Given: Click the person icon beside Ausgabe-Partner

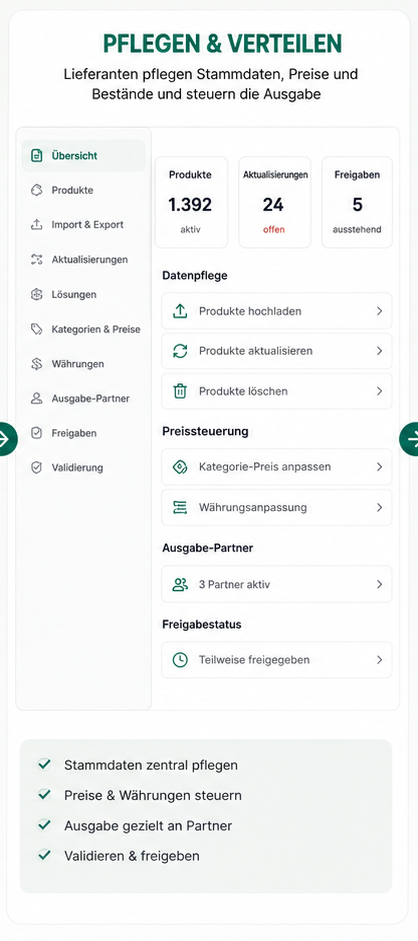Looking at the screenshot, I should [x=37, y=398].
